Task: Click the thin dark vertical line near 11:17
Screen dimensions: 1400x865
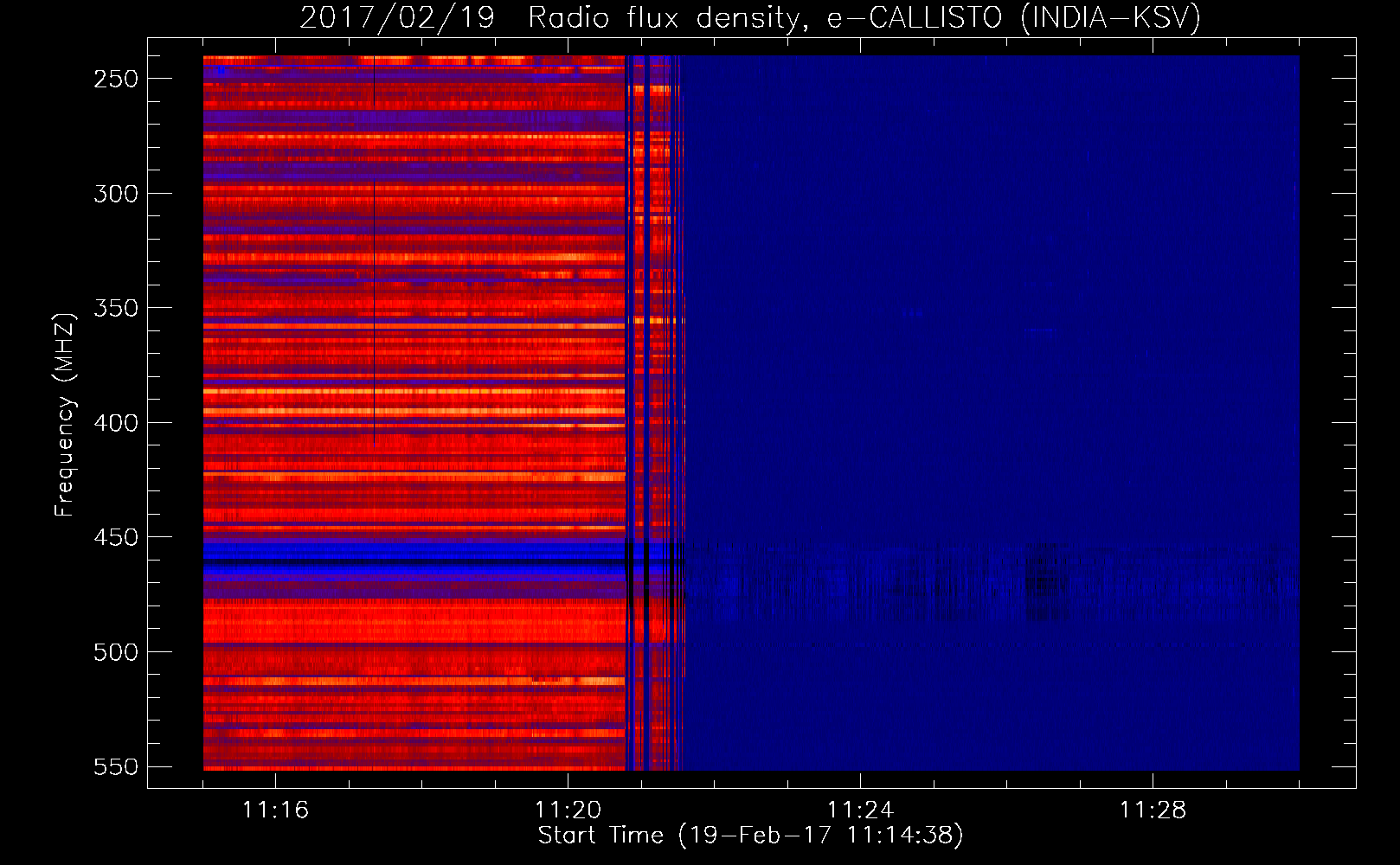Action: [374, 251]
